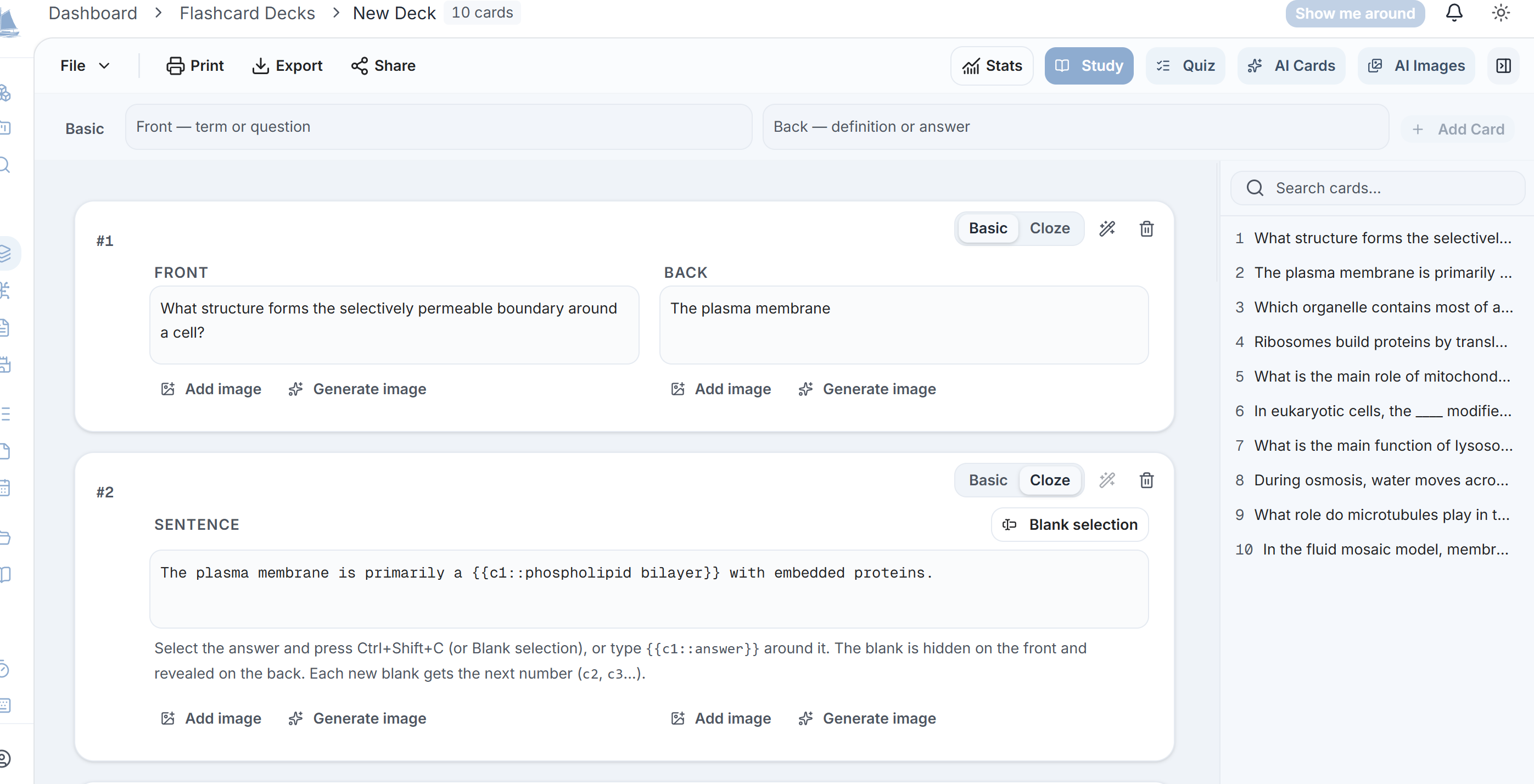
Task: Open the user account icon in sidebar
Action: pos(5,758)
